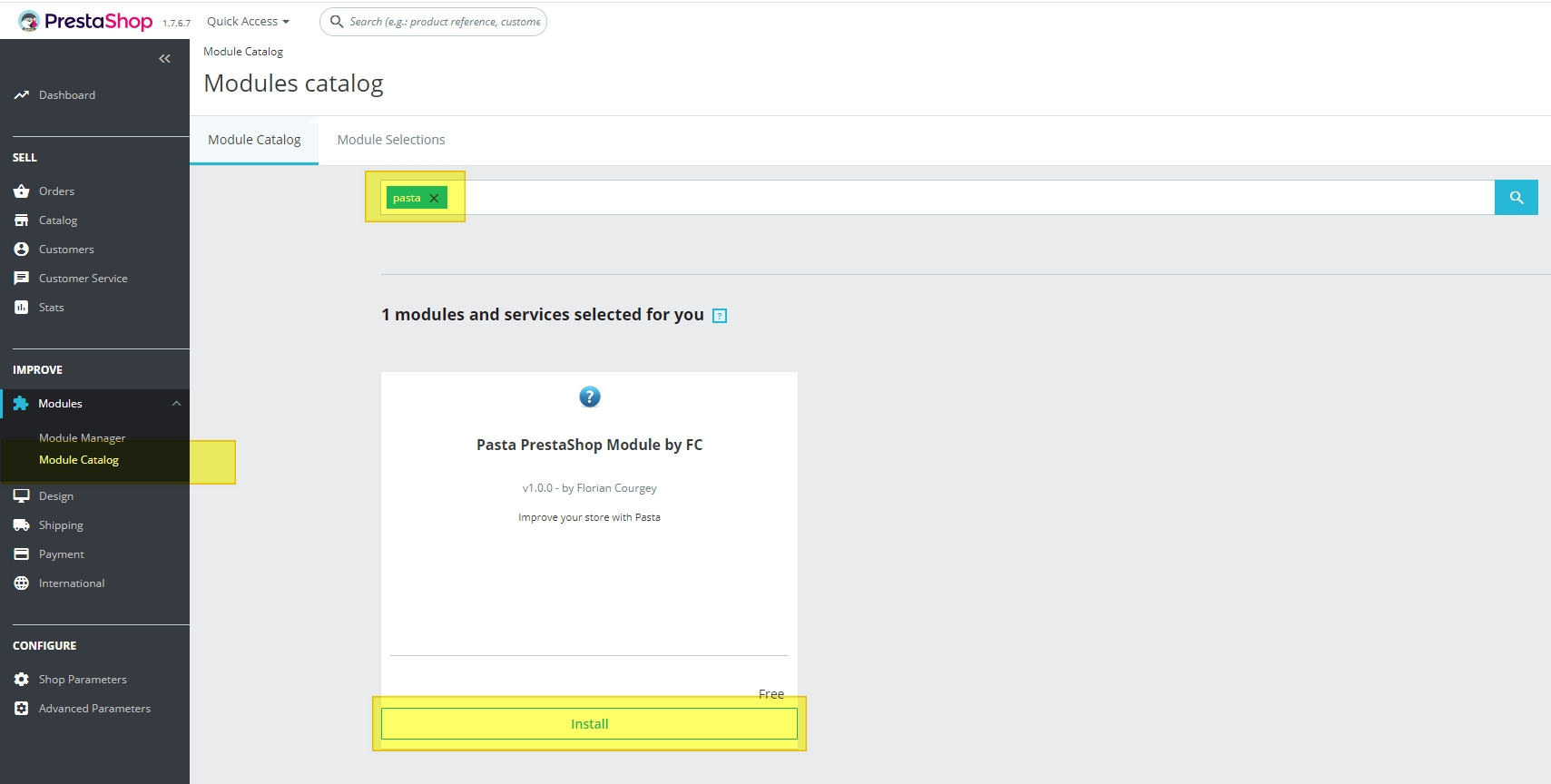Install the Pasta PrestaShop module
1551x784 pixels.
(x=589, y=724)
